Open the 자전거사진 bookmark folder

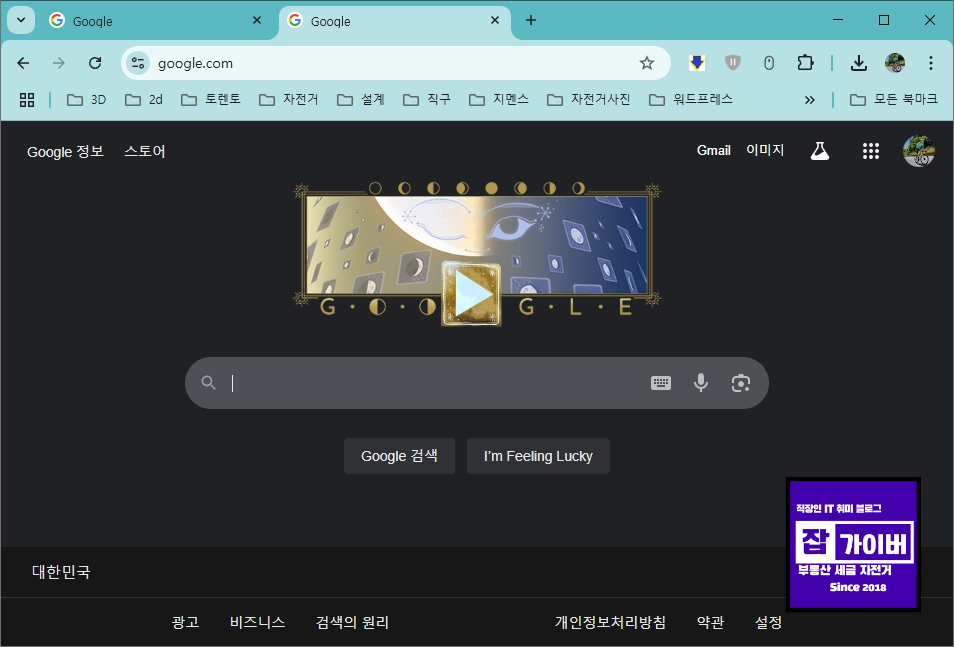click(x=588, y=99)
